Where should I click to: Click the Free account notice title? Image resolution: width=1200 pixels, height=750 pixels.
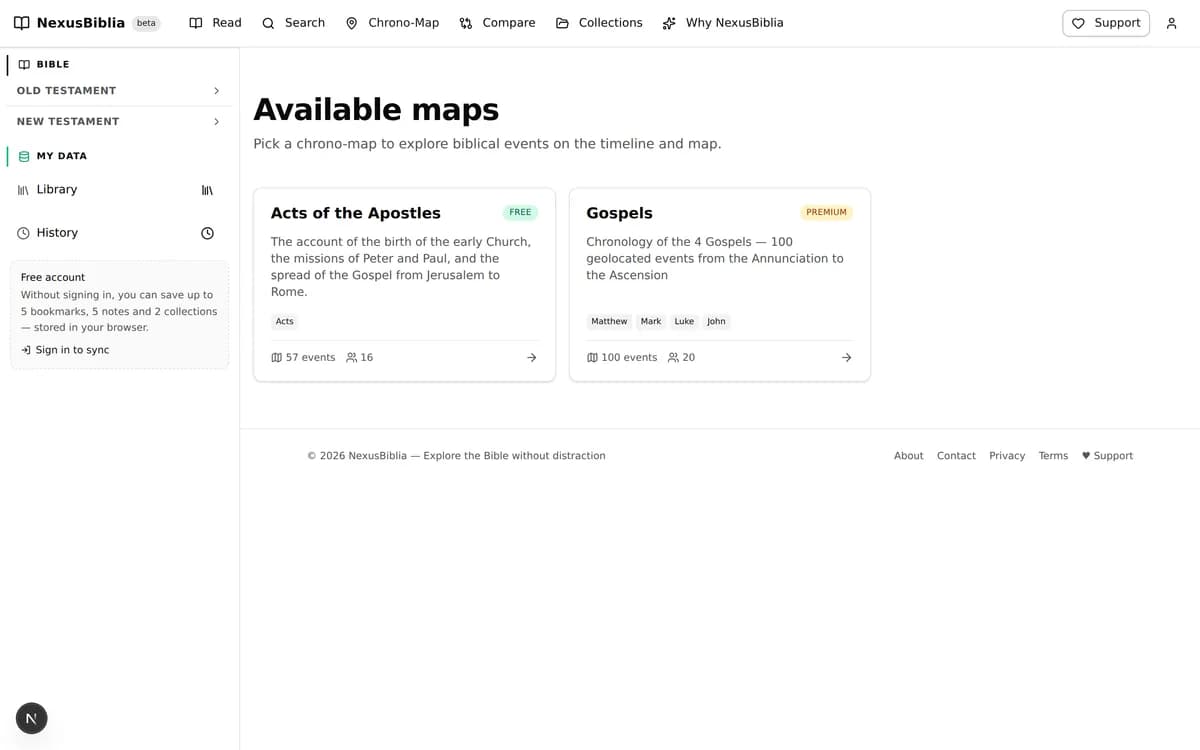(53, 277)
